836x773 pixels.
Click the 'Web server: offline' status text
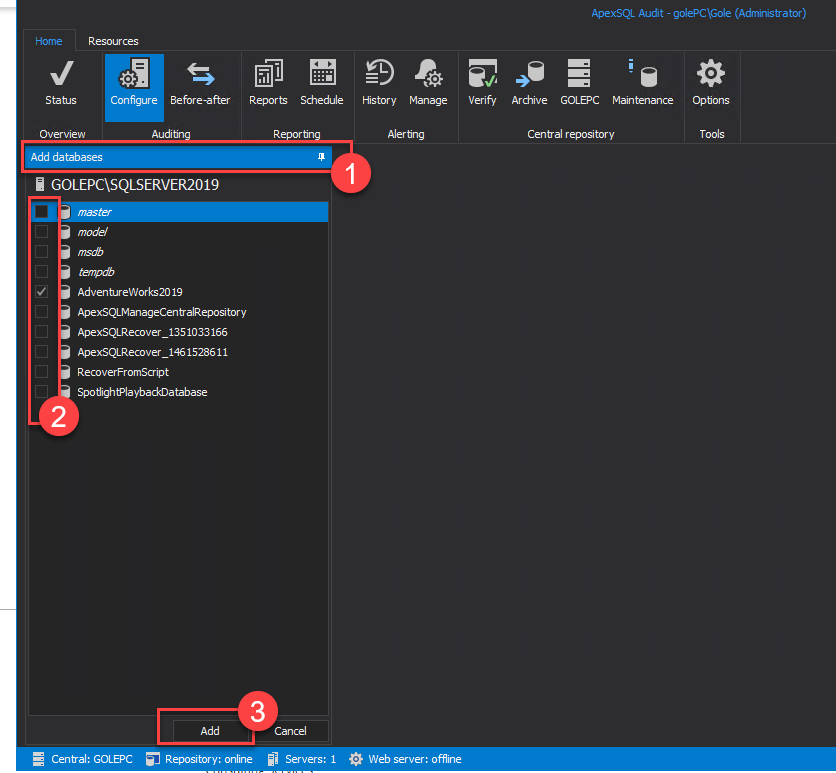pyautogui.click(x=415, y=759)
